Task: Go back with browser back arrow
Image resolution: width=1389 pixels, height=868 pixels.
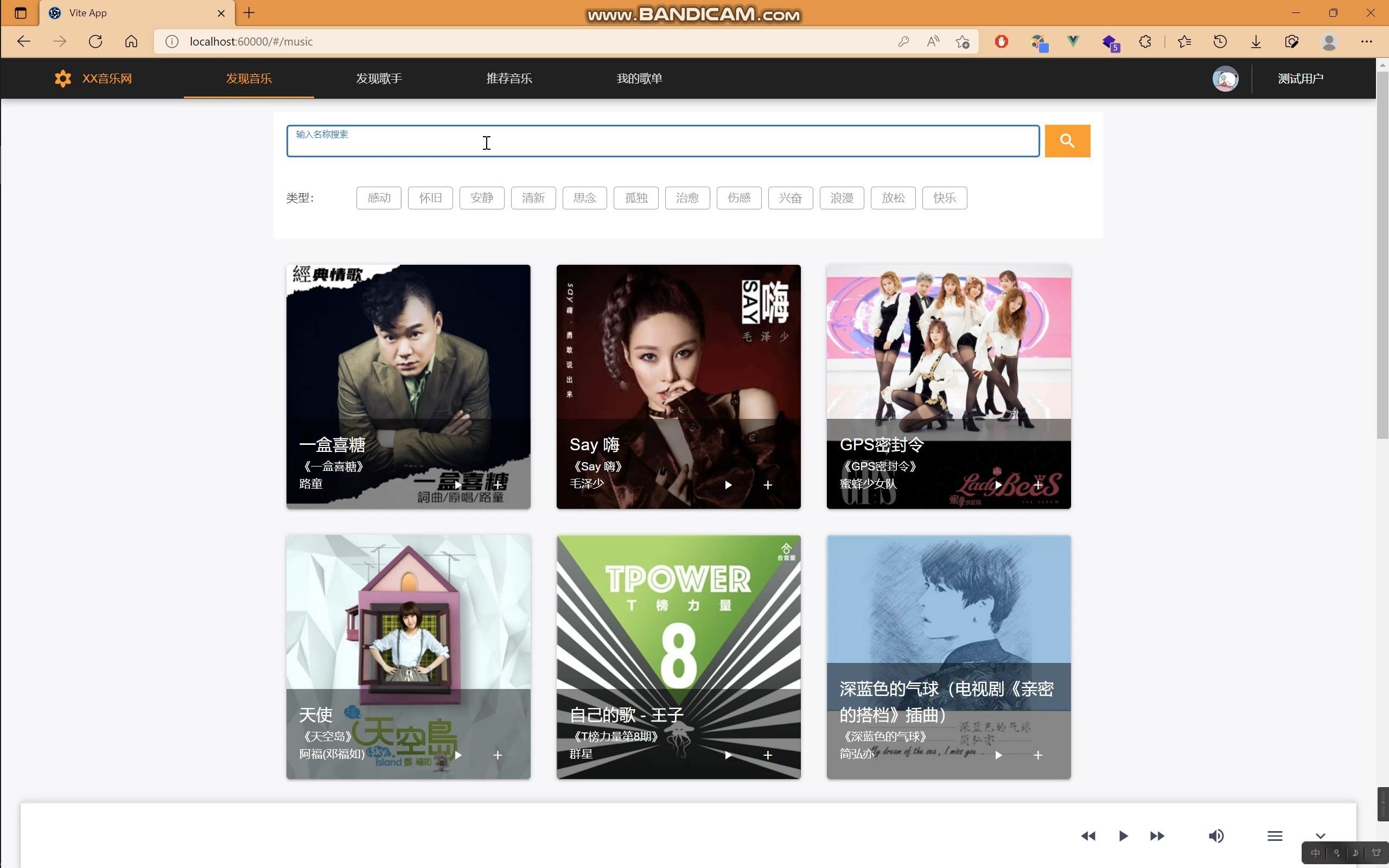Action: (23, 41)
